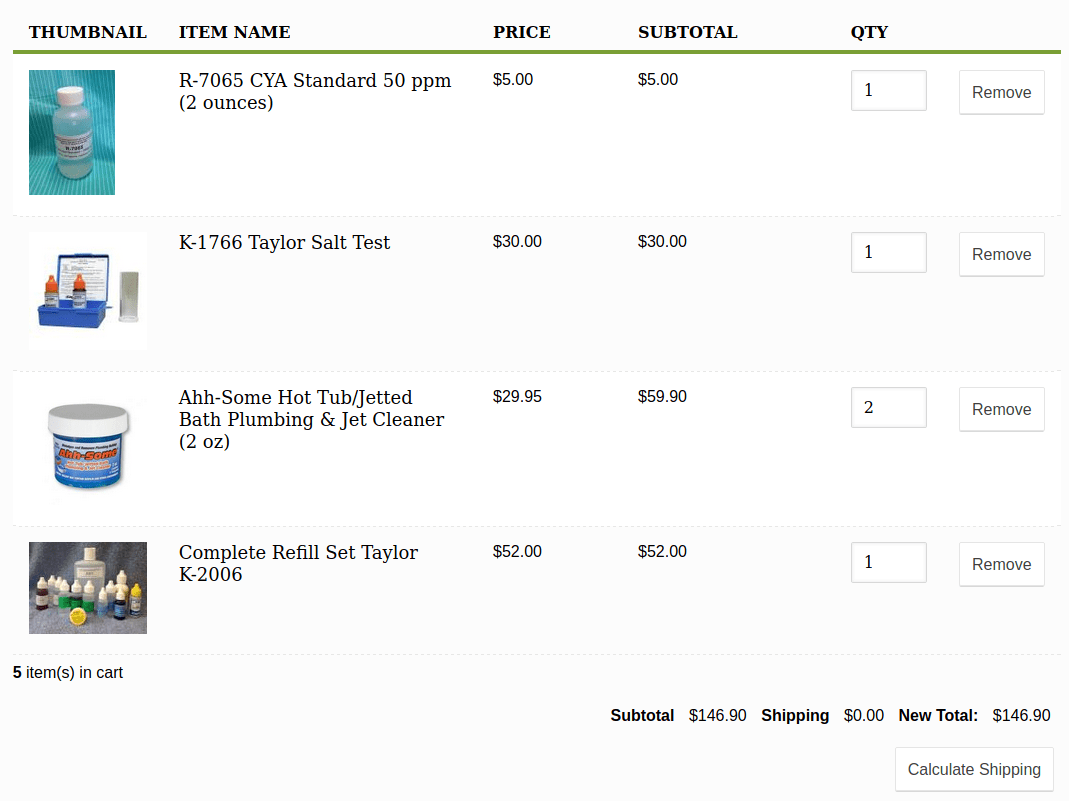
Task: Open Complete Refill Set Taylor K-2006 link
Action: (299, 563)
